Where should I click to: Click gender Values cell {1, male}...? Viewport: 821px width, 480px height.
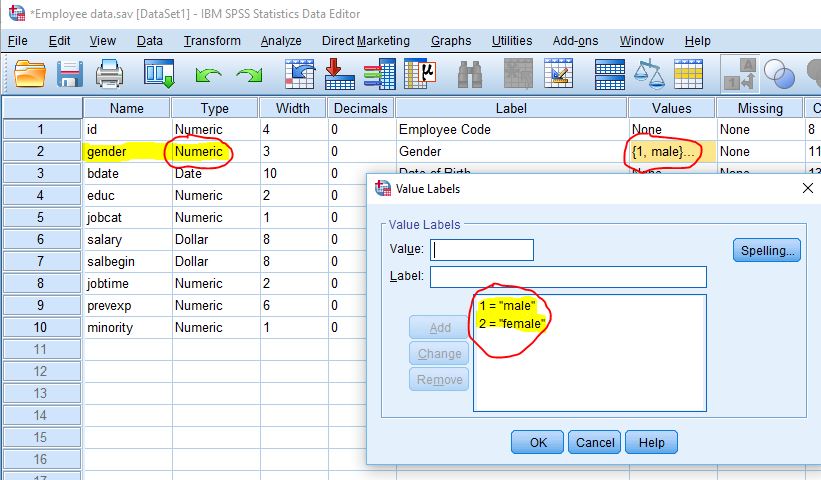pos(672,152)
